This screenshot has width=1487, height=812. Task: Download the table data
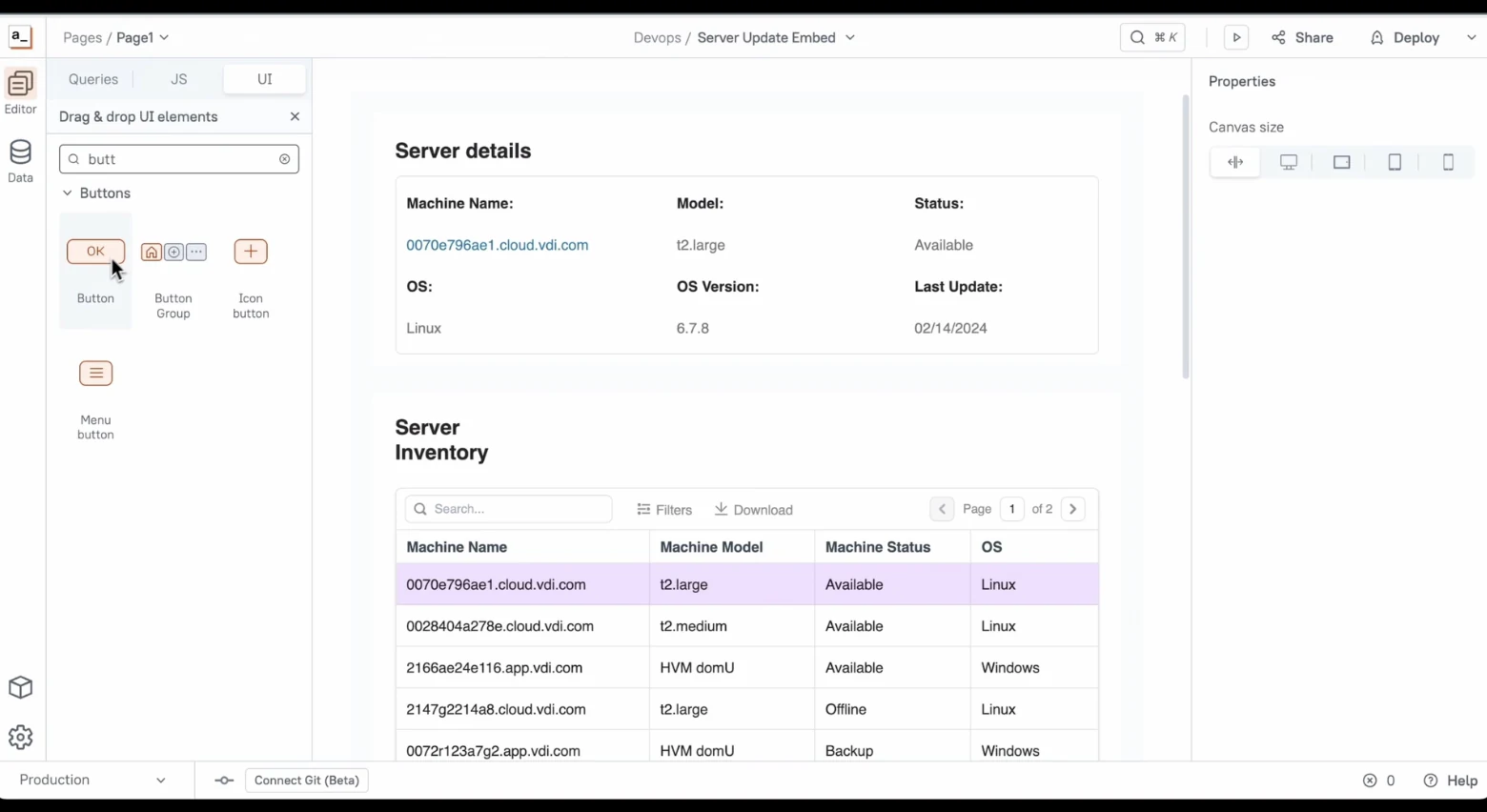754,510
